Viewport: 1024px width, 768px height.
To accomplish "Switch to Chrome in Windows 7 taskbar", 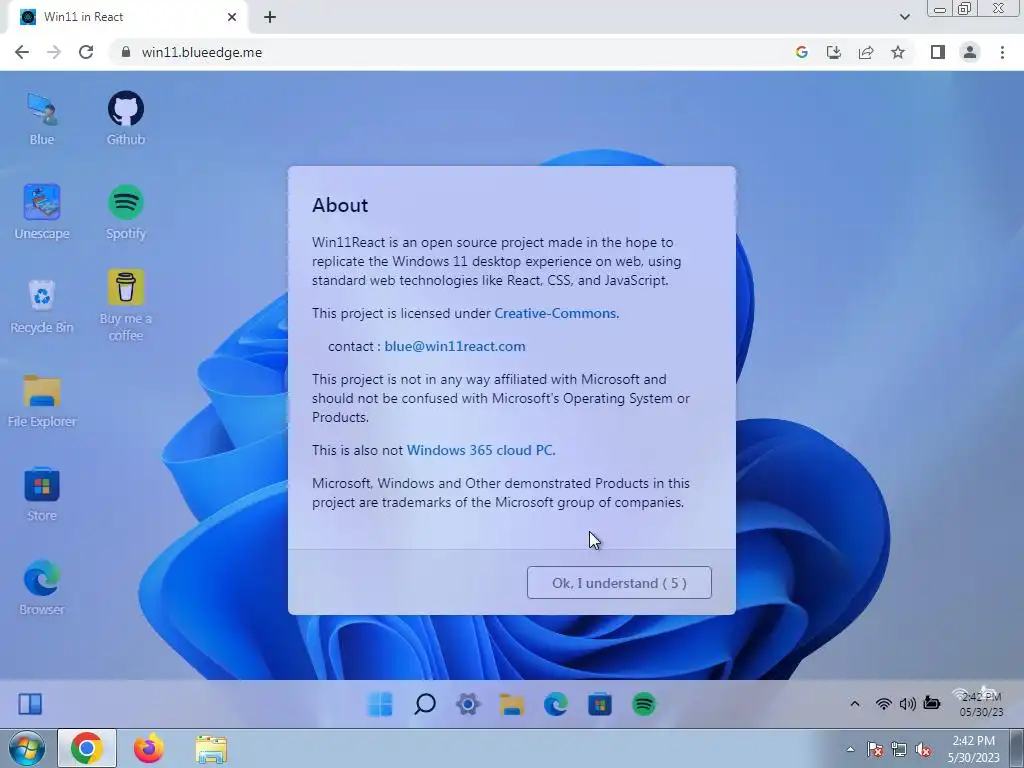I will 87,748.
